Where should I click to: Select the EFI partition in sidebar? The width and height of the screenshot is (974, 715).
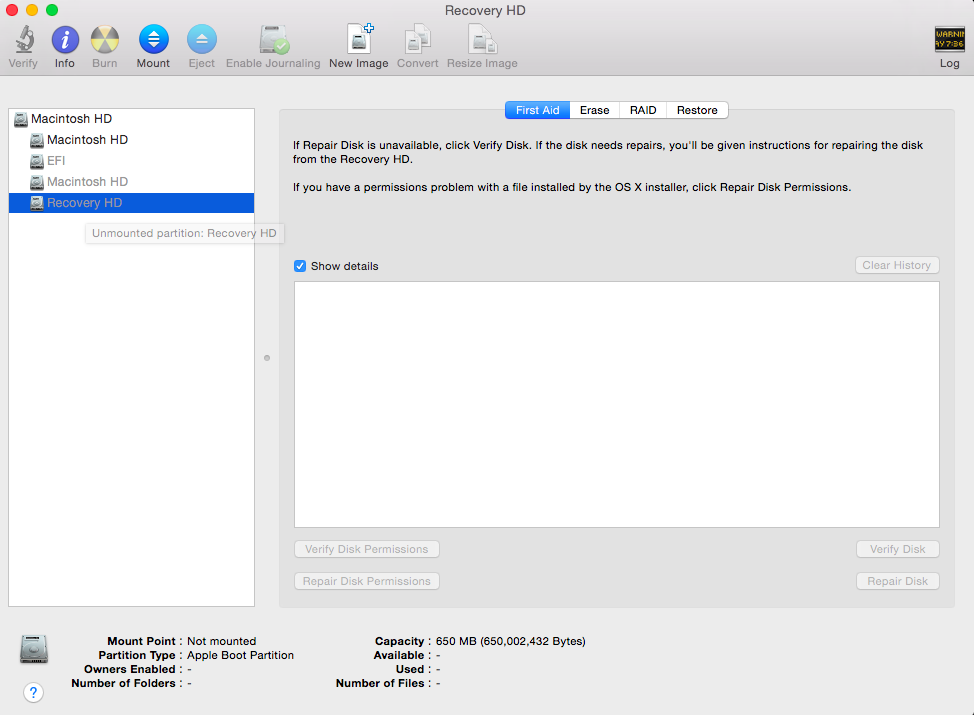(132, 161)
